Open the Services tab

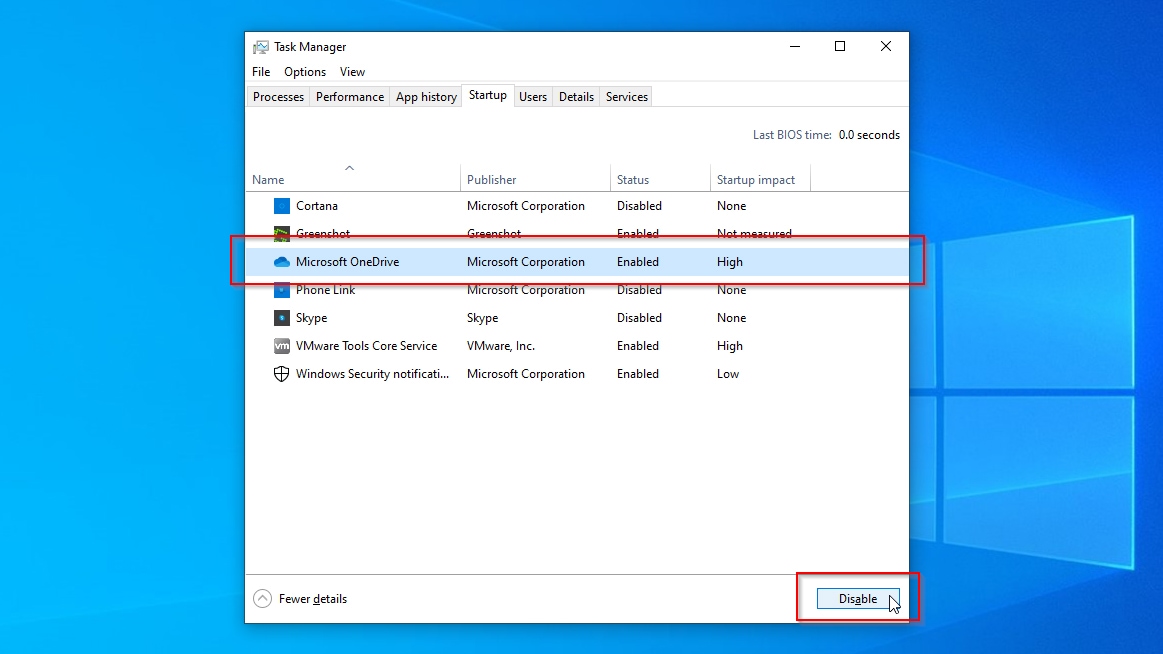[627, 97]
